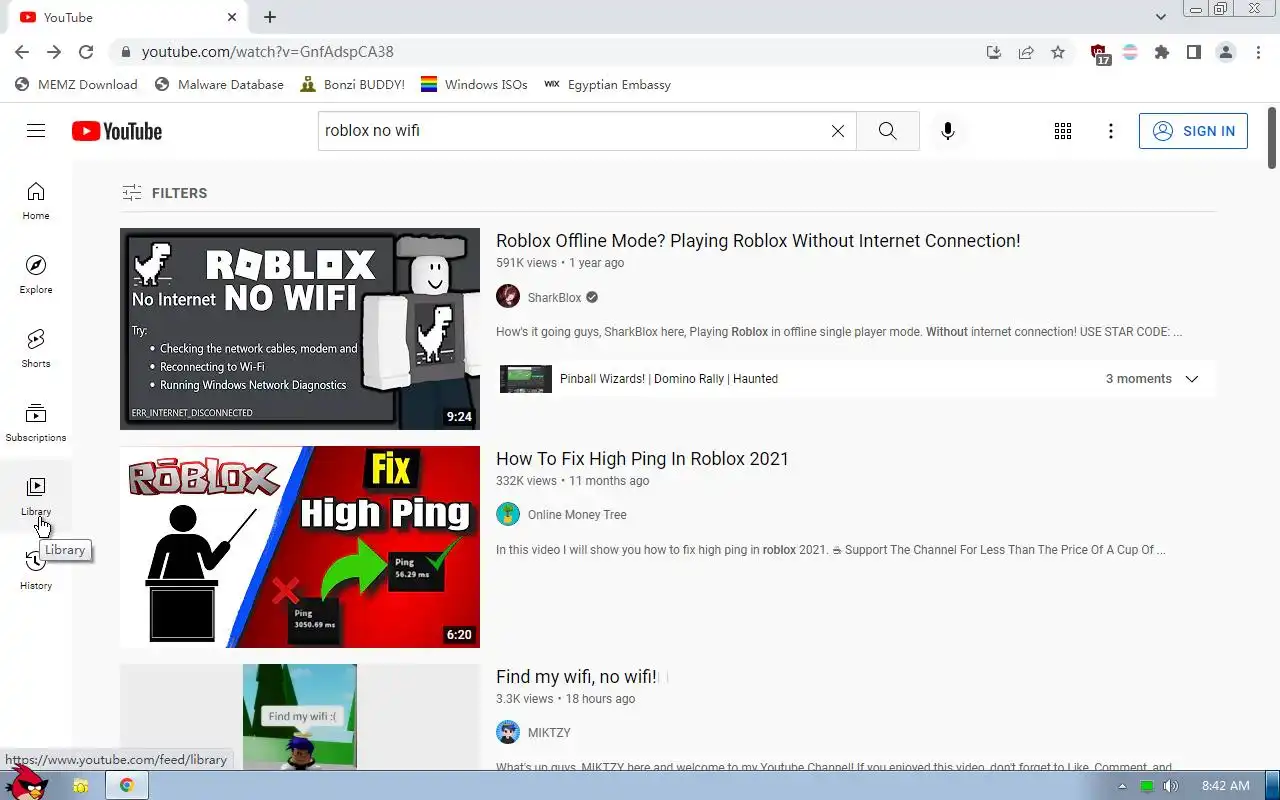The image size is (1280, 800).
Task: Open the YouTube hamburger guide menu
Action: (x=36, y=131)
